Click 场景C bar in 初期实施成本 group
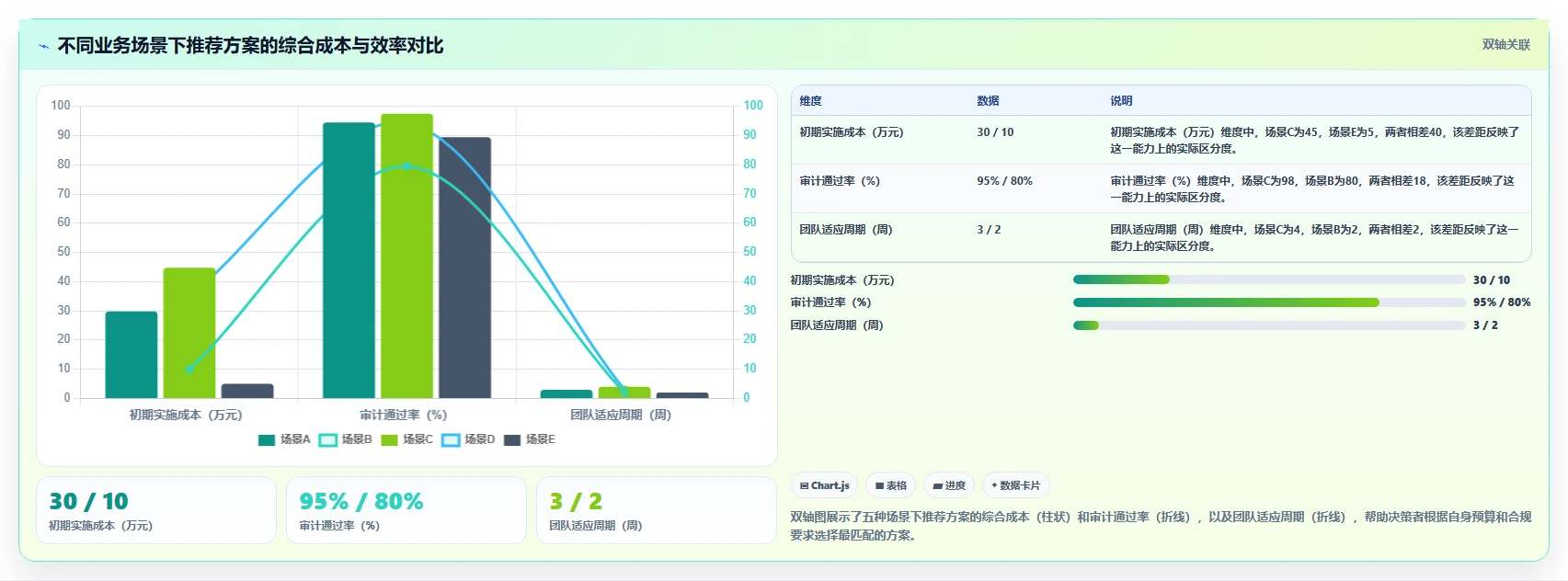Viewport: 1568px width, 581px height. coord(189,333)
